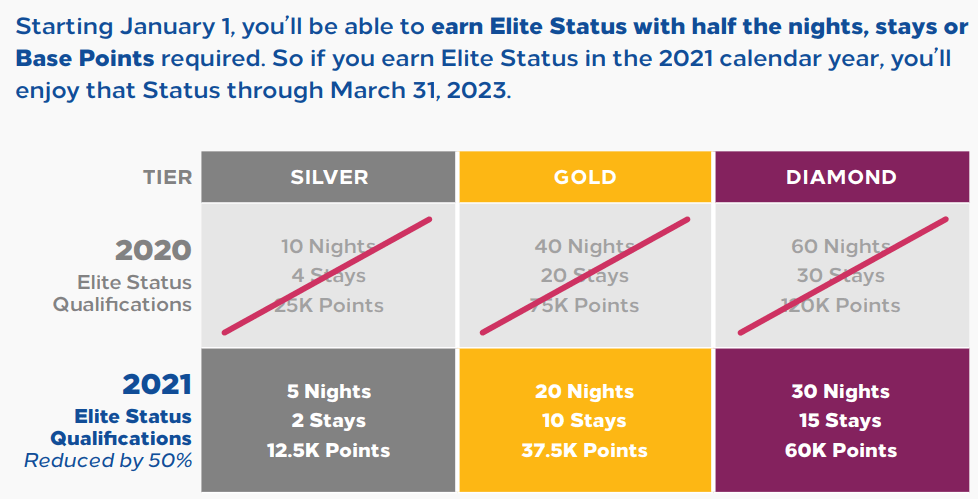Select '30 Nights' in the 2021 Diamond cell
The width and height of the screenshot is (978, 499).
841,391
